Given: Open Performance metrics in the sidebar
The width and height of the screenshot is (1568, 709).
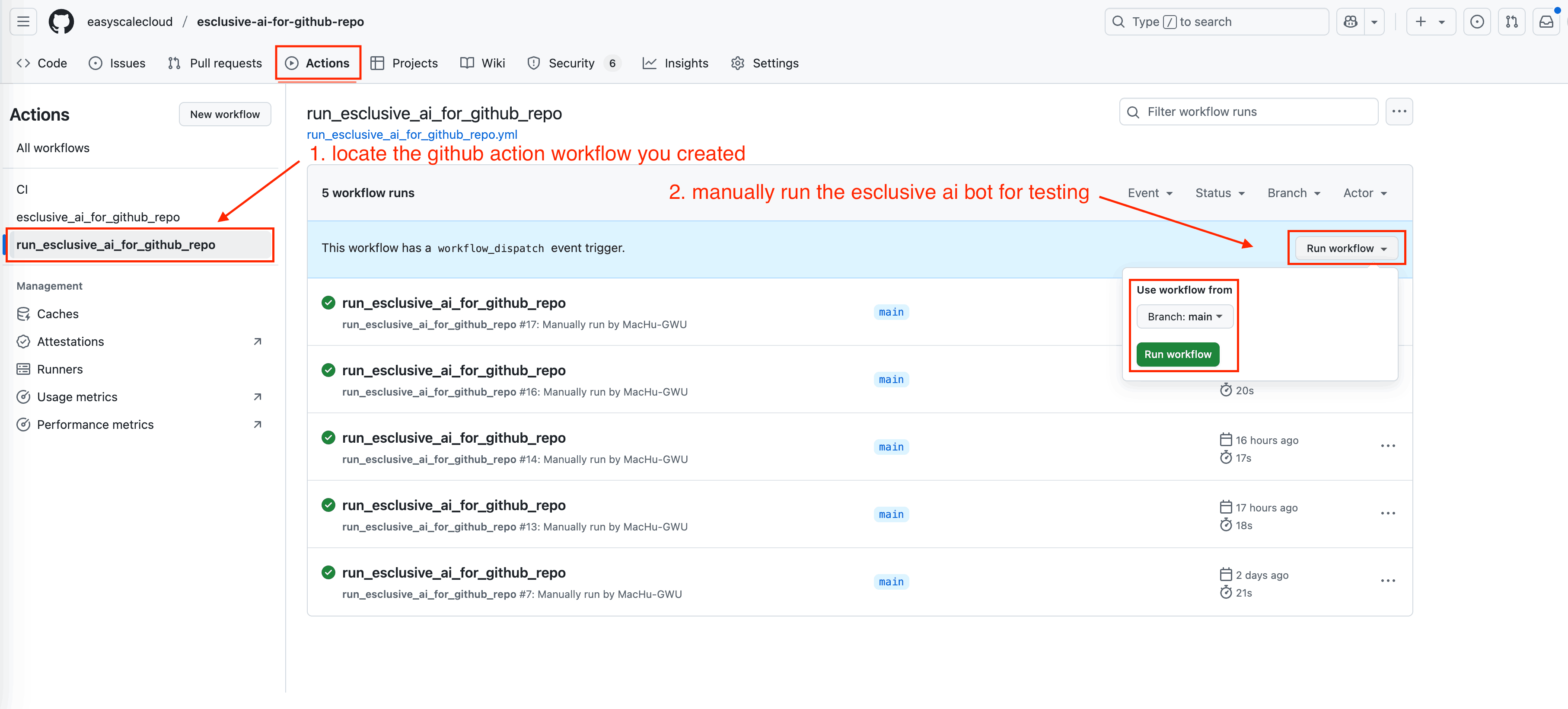Looking at the screenshot, I should coord(95,424).
